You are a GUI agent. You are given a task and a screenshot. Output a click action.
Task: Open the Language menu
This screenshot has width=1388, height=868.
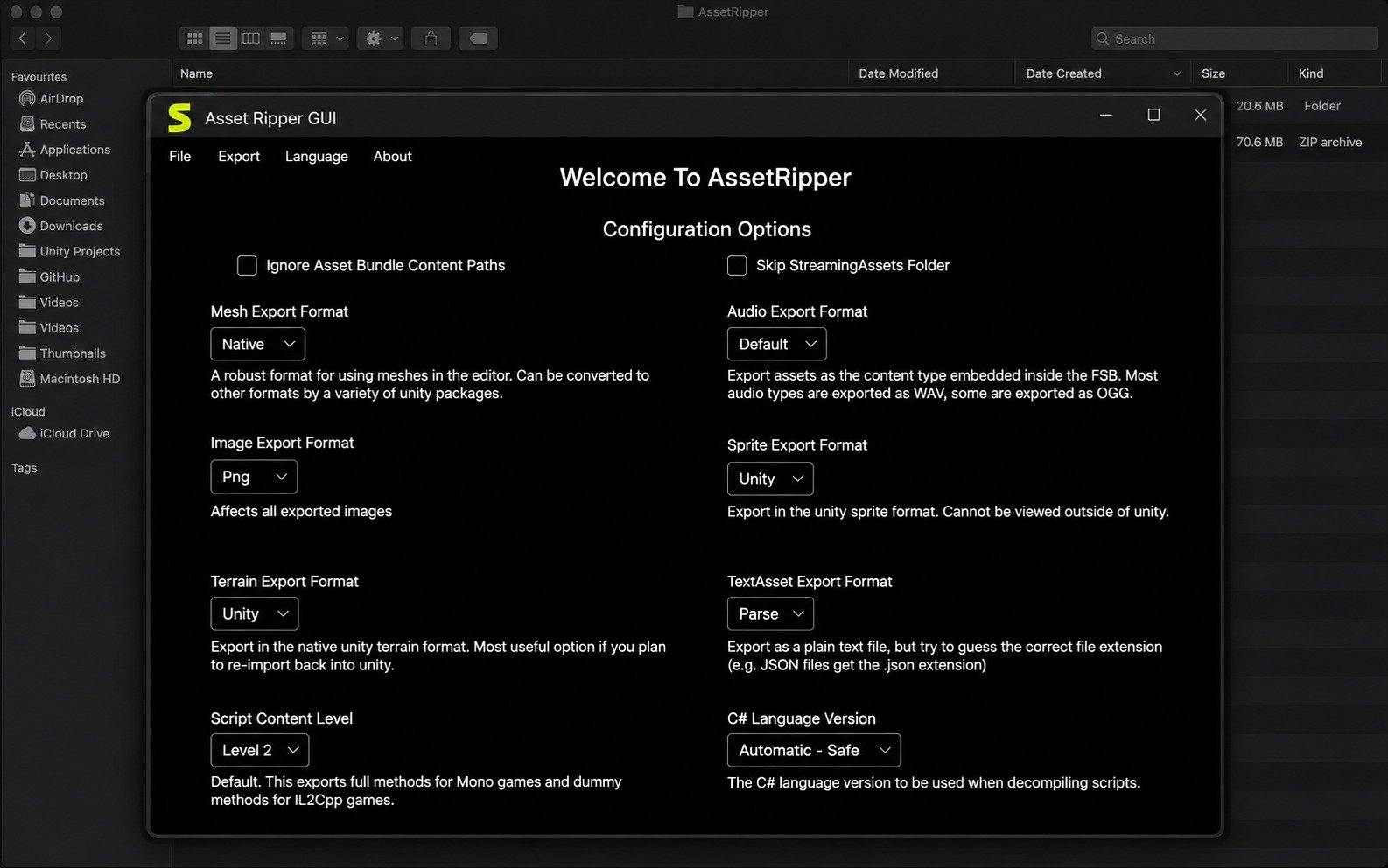(x=317, y=156)
